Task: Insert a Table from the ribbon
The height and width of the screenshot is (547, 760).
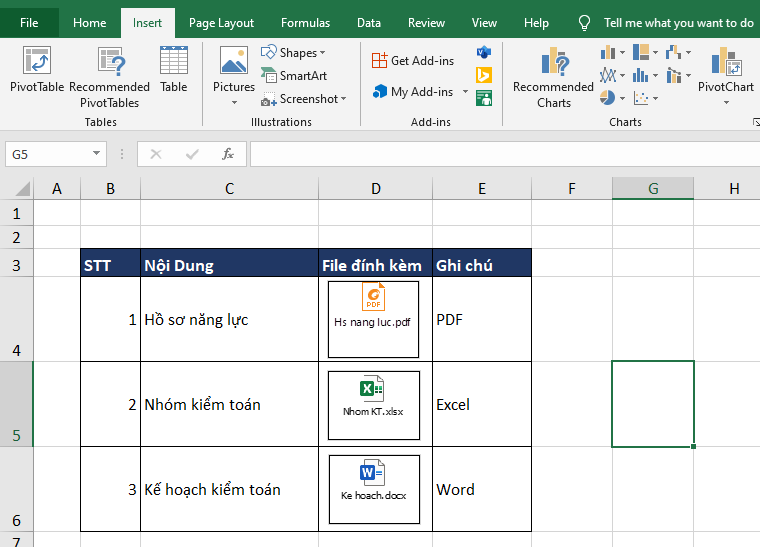Action: click(174, 62)
